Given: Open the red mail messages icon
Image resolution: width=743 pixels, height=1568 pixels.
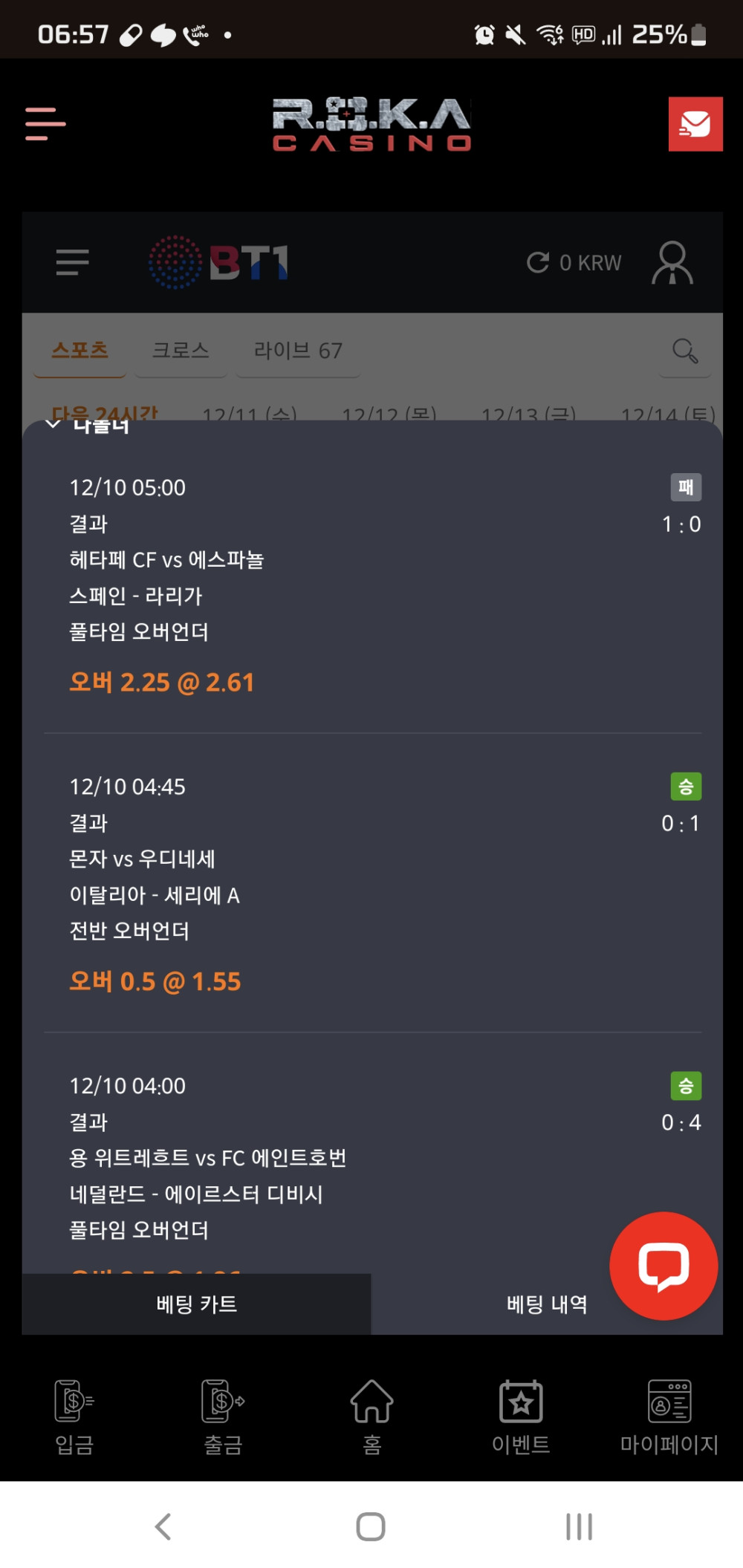Looking at the screenshot, I should coord(695,124).
